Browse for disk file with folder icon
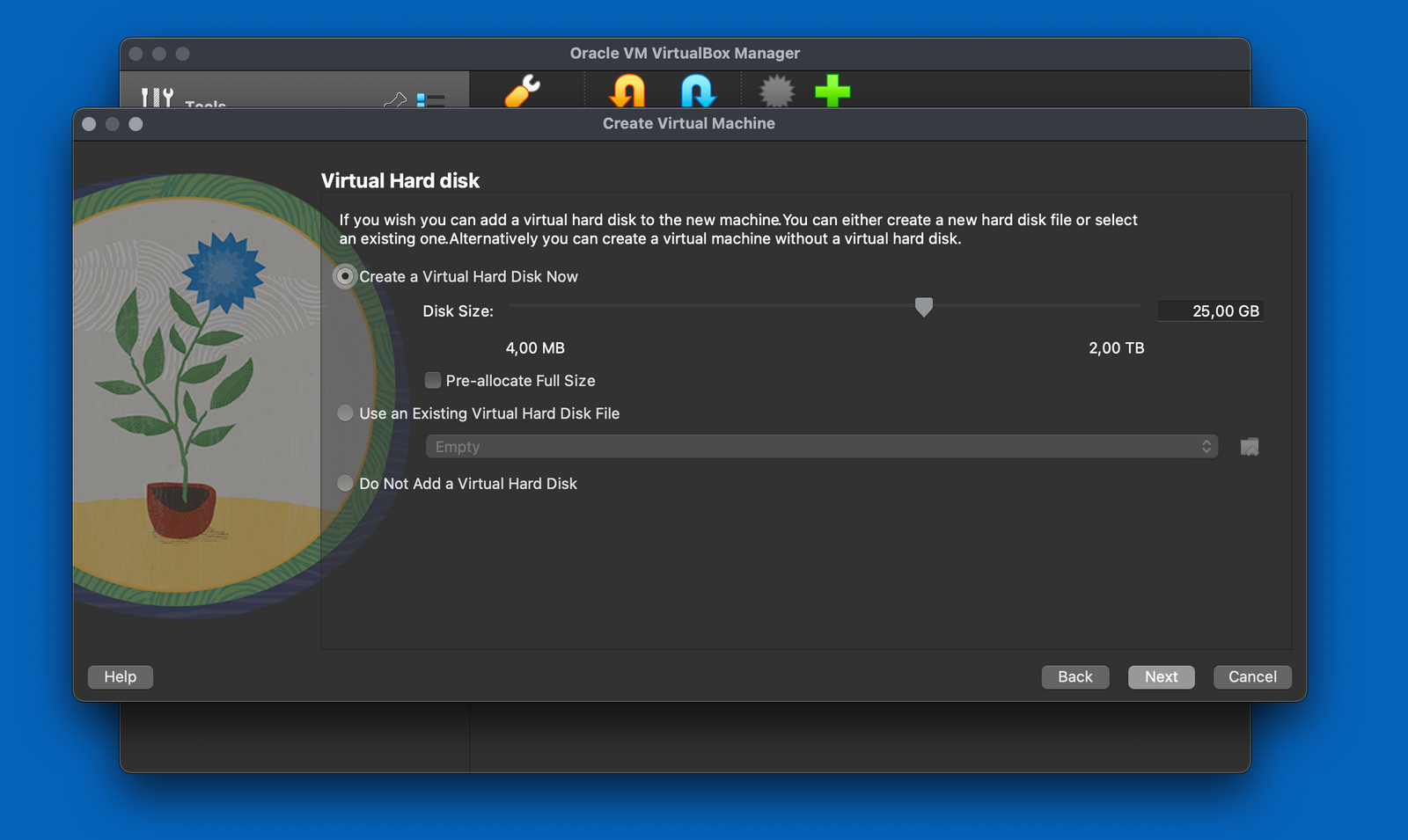 tap(1249, 447)
